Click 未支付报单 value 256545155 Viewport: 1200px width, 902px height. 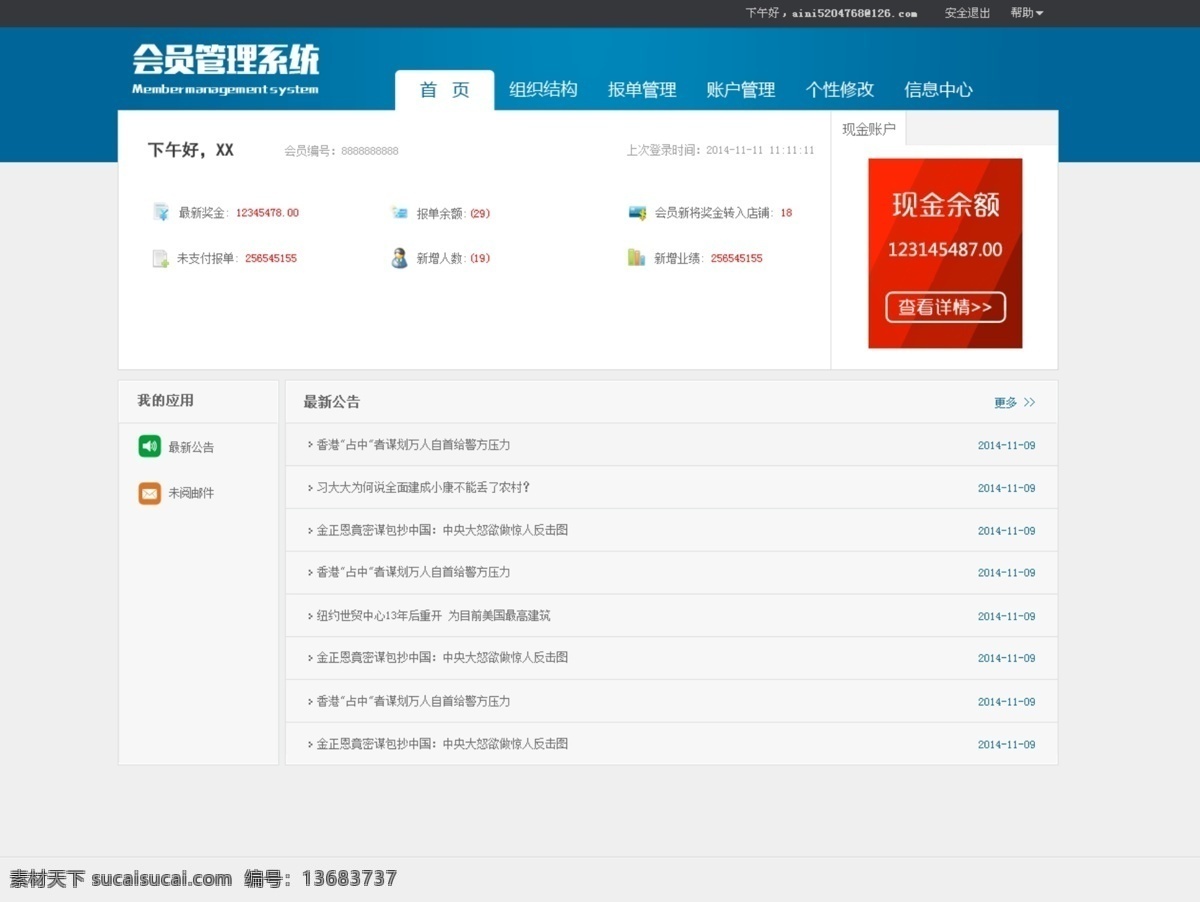coord(271,258)
